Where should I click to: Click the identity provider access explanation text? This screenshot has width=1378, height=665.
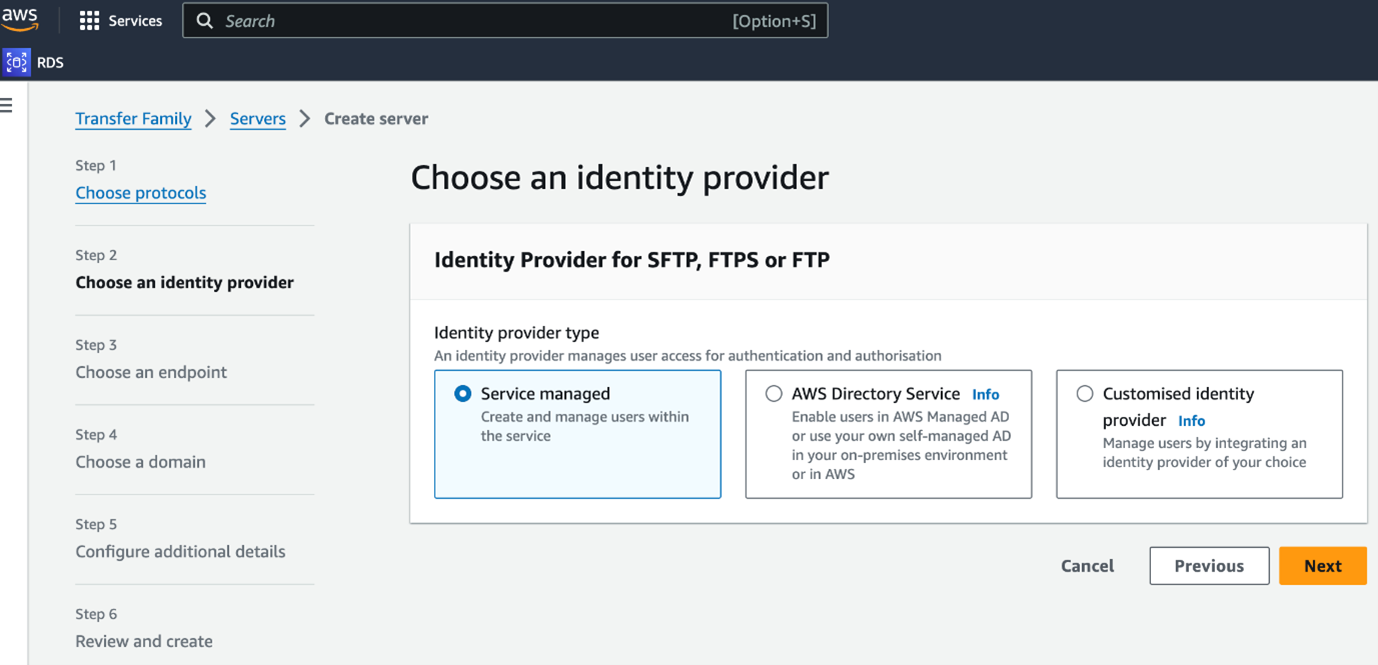click(688, 356)
